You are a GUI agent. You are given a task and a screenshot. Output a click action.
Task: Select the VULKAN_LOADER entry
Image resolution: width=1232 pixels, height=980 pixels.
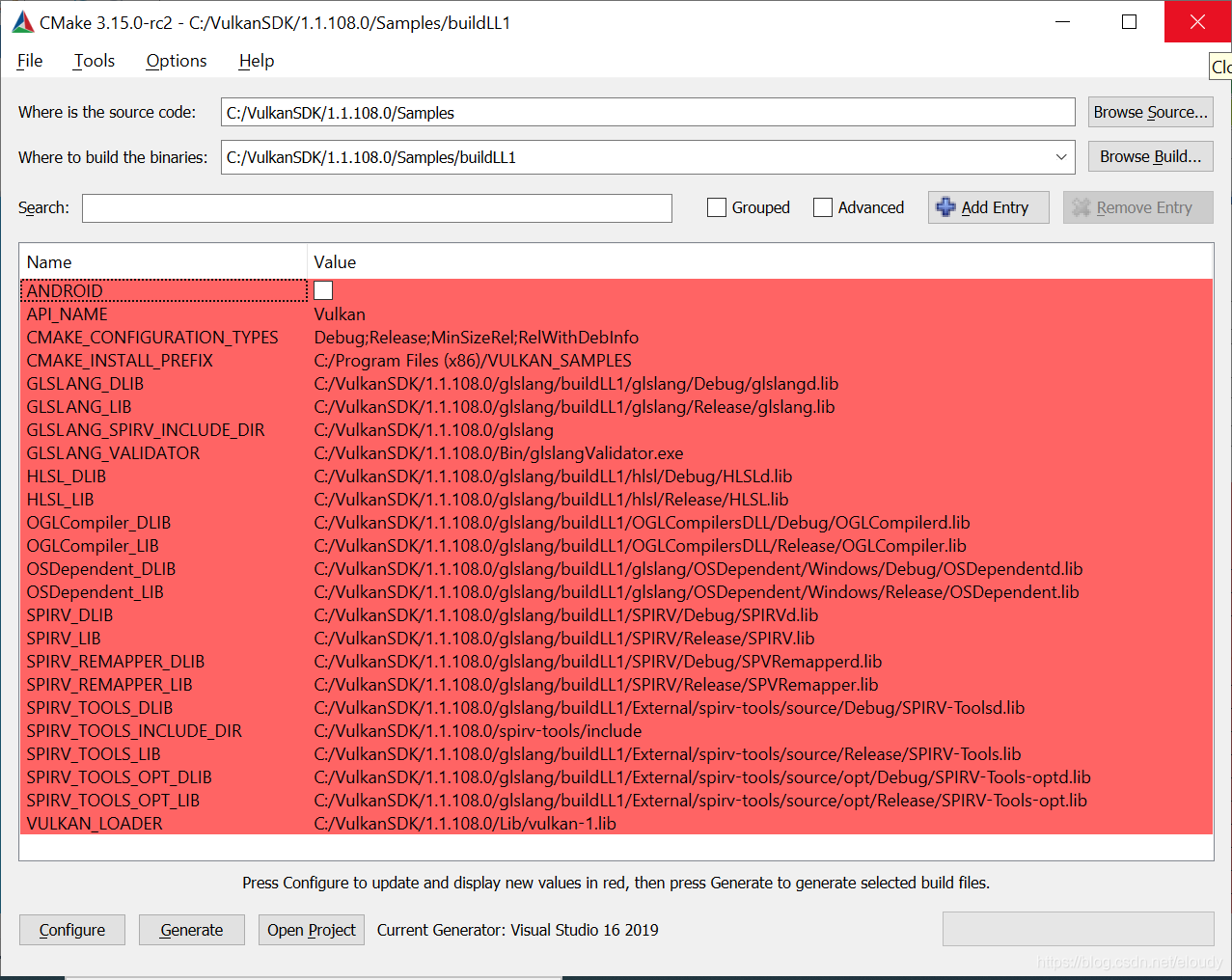pos(95,824)
